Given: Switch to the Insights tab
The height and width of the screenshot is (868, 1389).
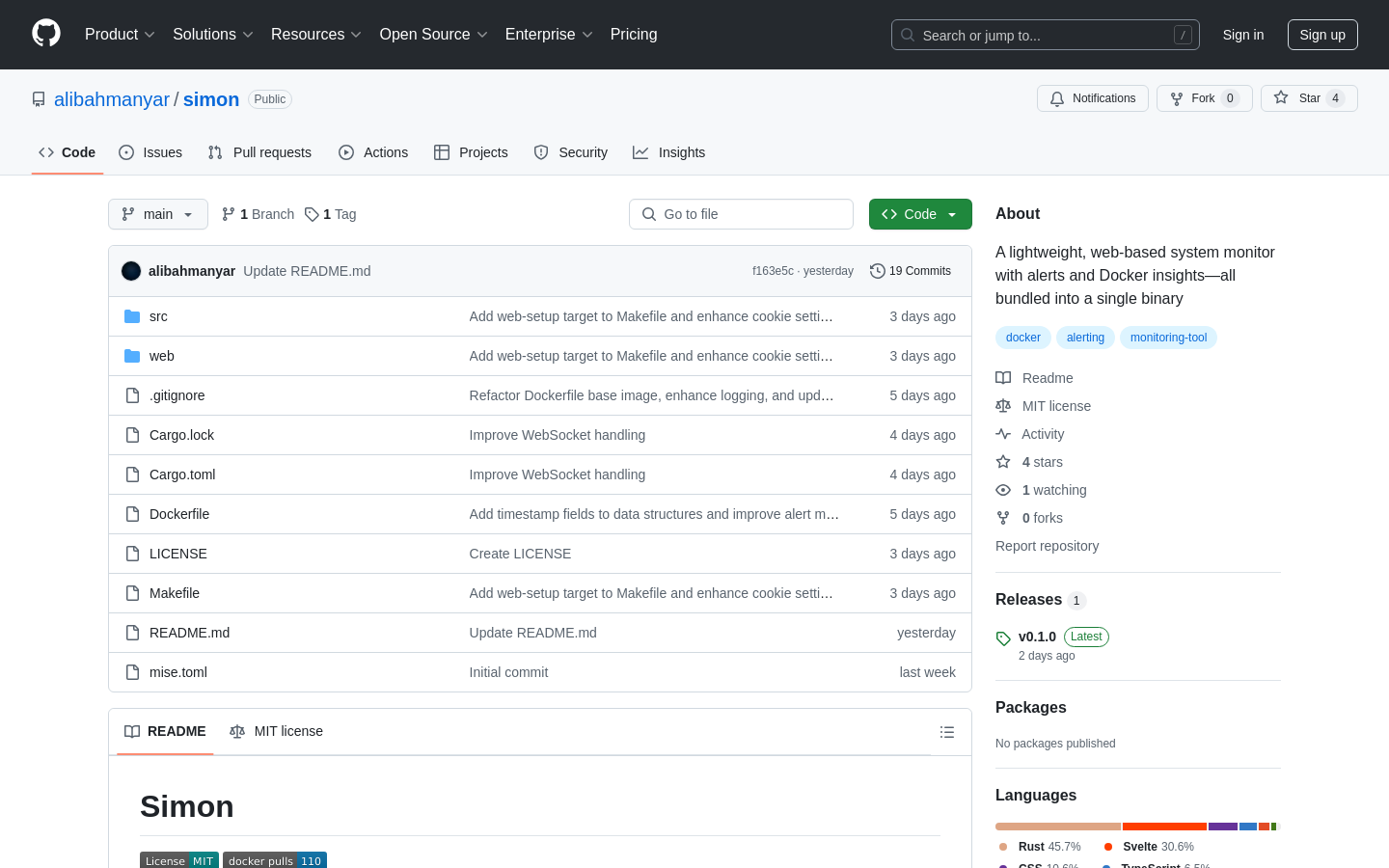Looking at the screenshot, I should pyautogui.click(x=669, y=152).
